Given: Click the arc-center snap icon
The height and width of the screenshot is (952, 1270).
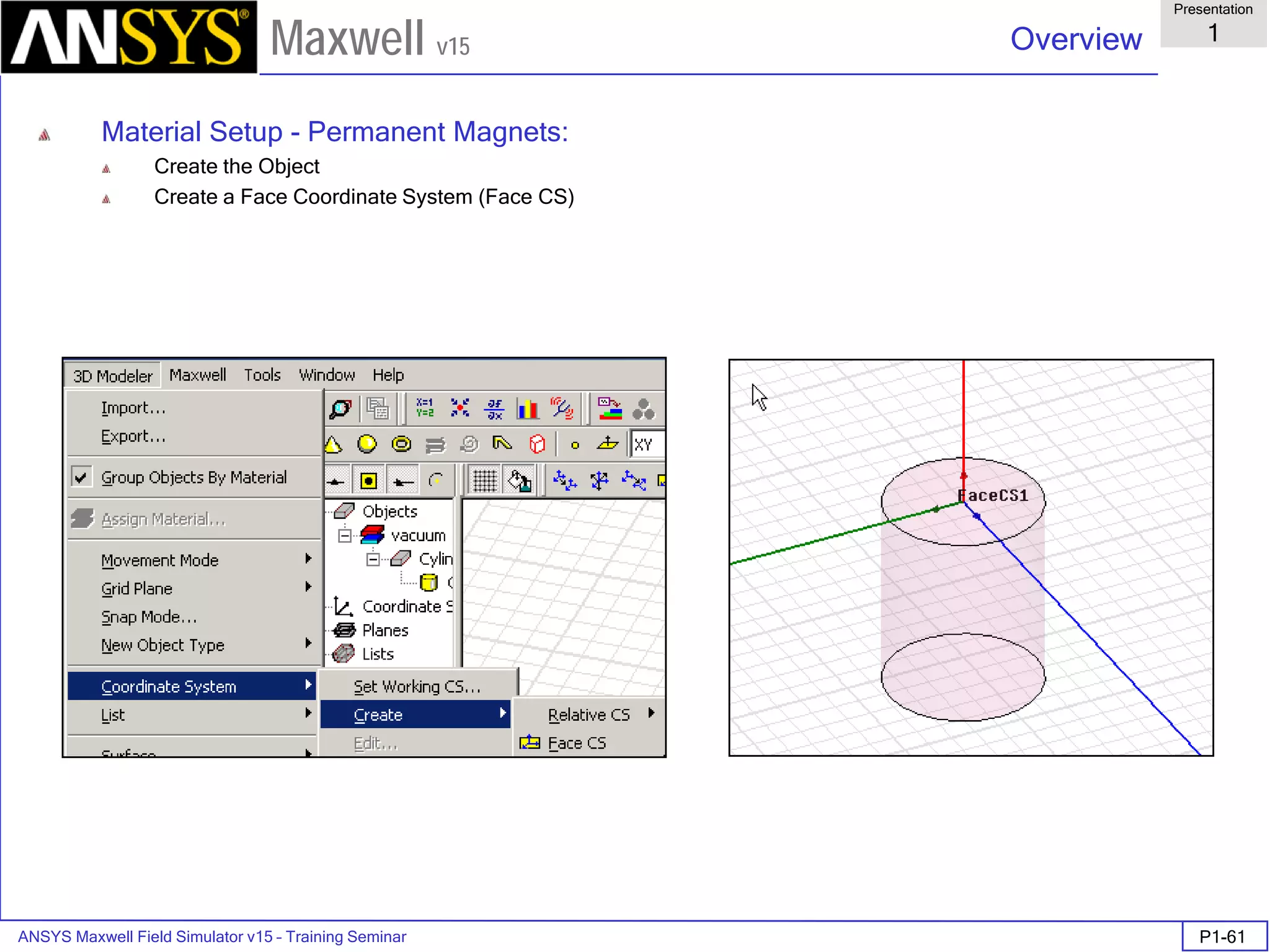Looking at the screenshot, I should 437,481.
